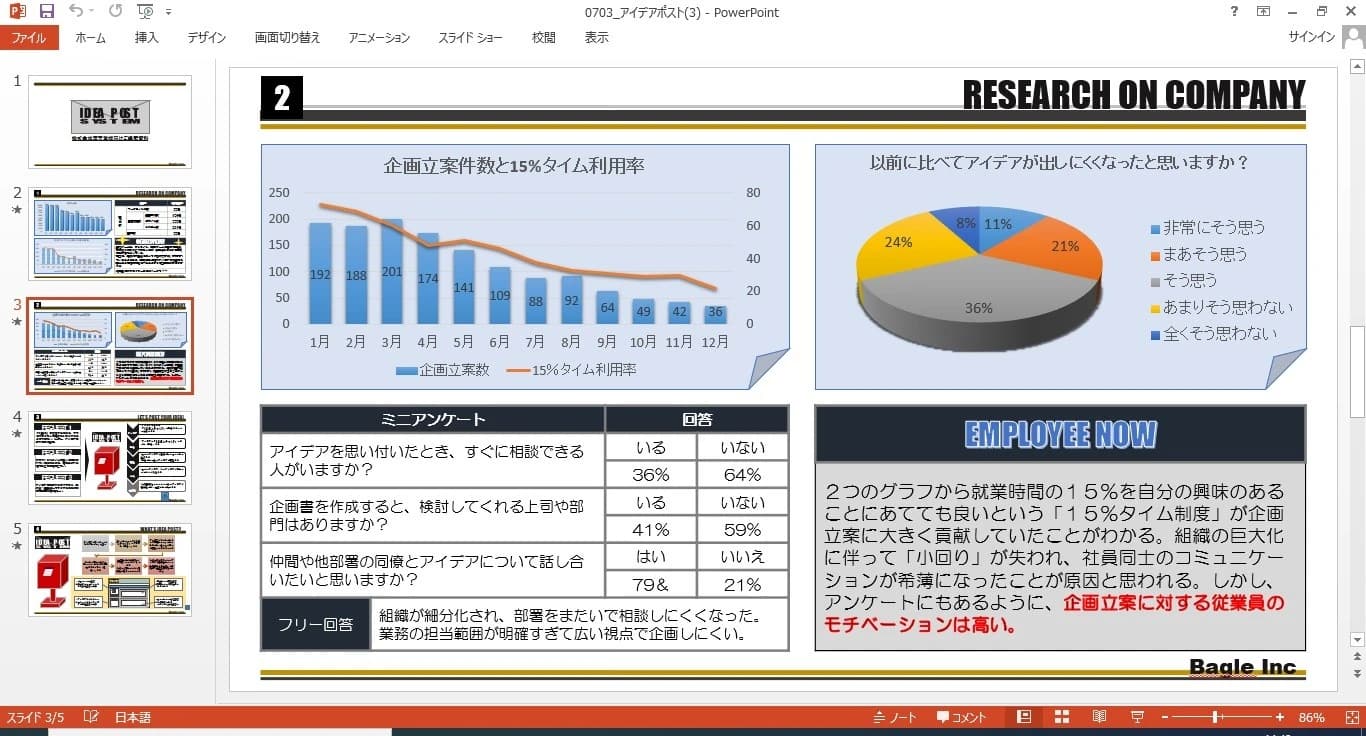1366x736 pixels.
Task: Click the Normal view icon in status bar
Action: click(x=1023, y=717)
